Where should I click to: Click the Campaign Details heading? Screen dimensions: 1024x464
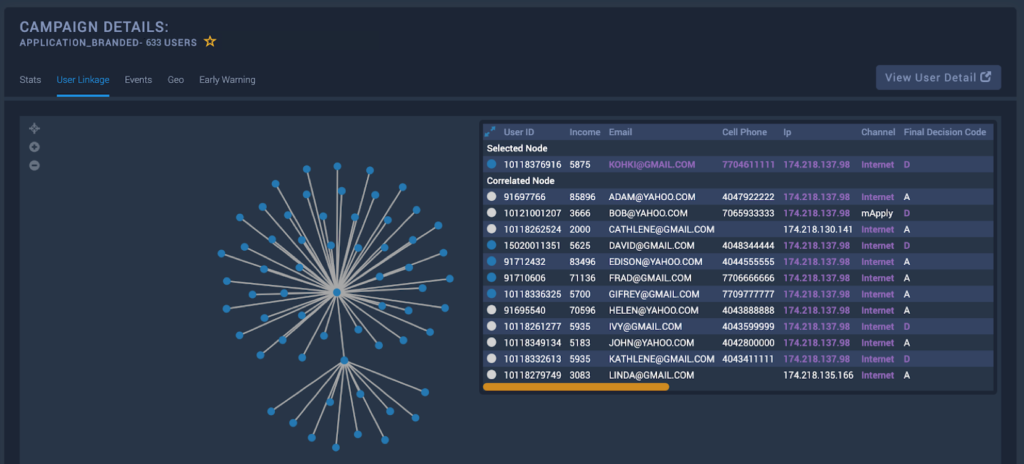point(94,27)
